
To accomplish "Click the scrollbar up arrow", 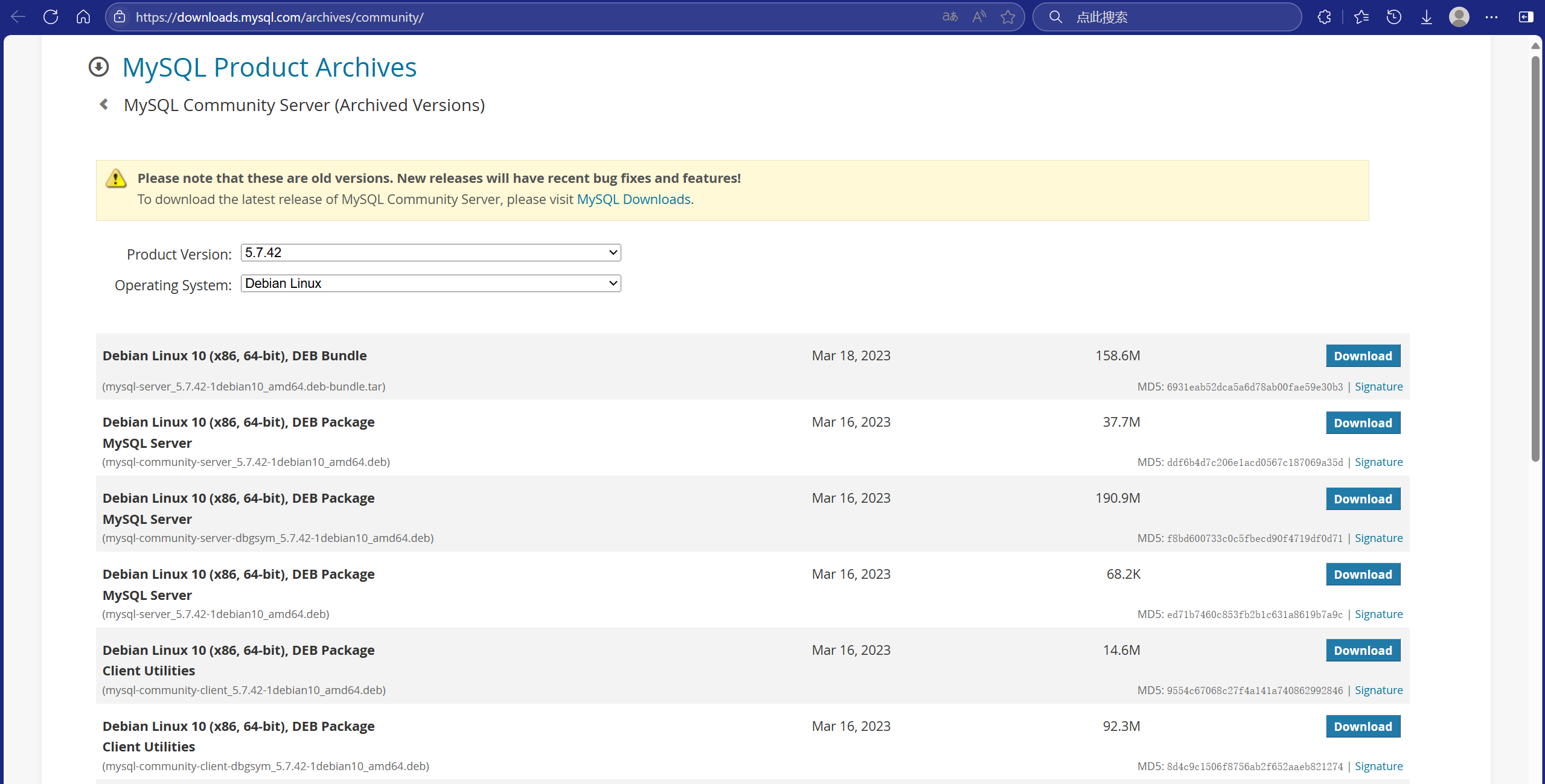I will coord(1535,46).
